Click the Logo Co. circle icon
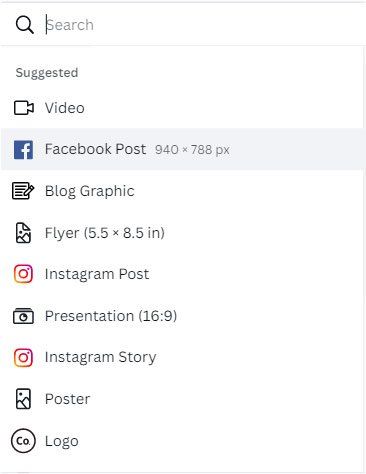This screenshot has width=366, height=474. click(23, 441)
